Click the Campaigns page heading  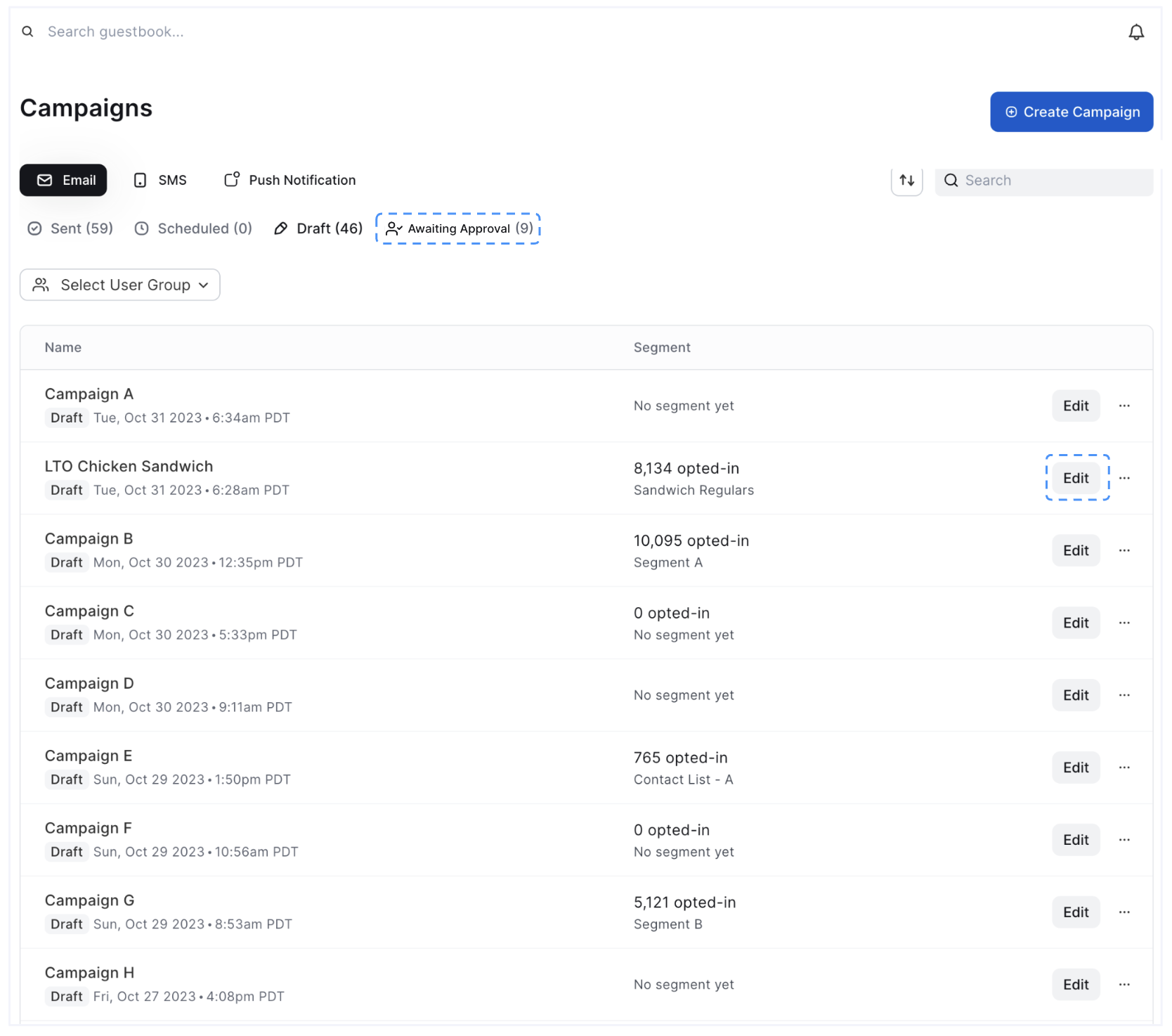pos(86,108)
